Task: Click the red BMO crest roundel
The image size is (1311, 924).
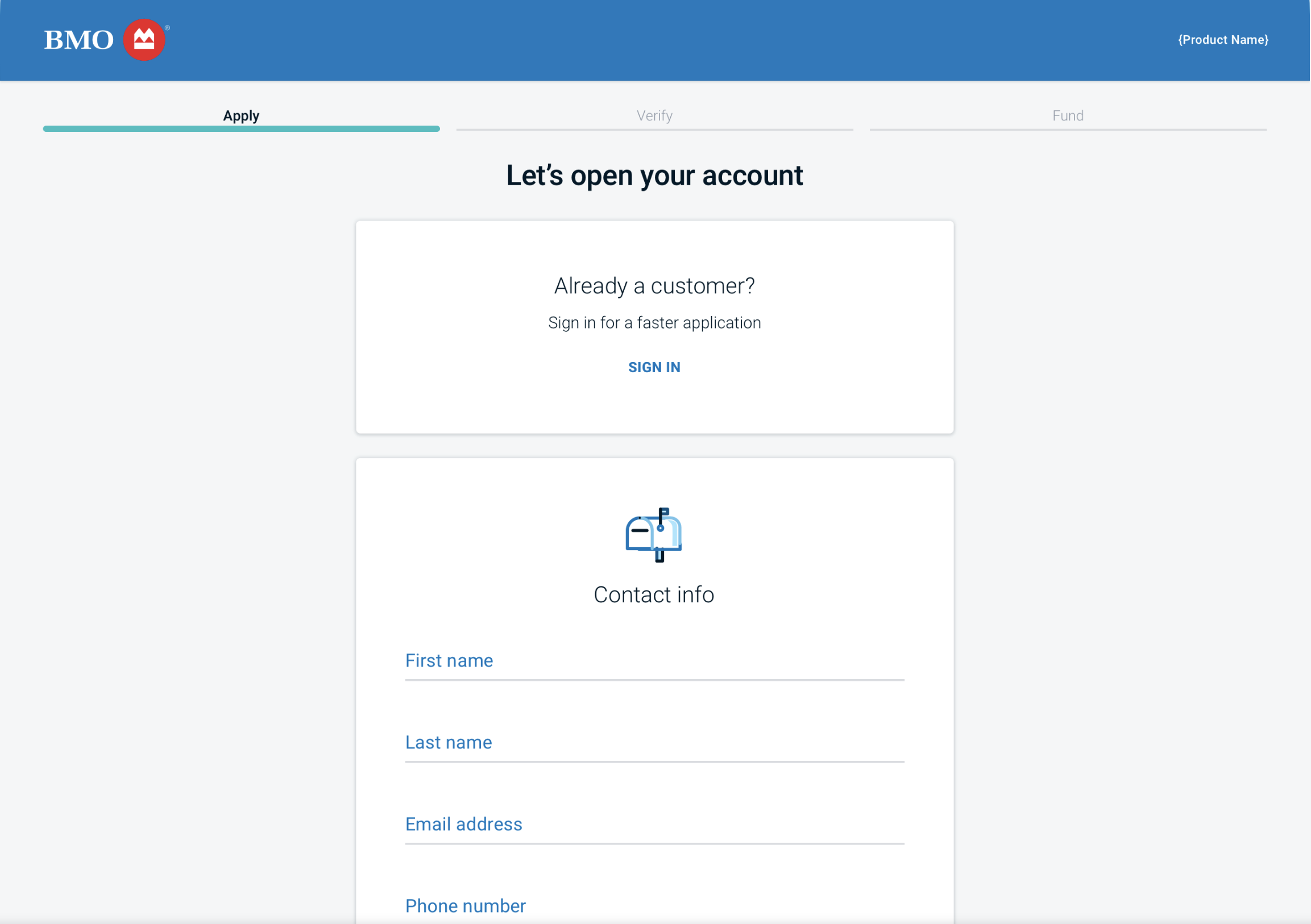Action: 144,39
